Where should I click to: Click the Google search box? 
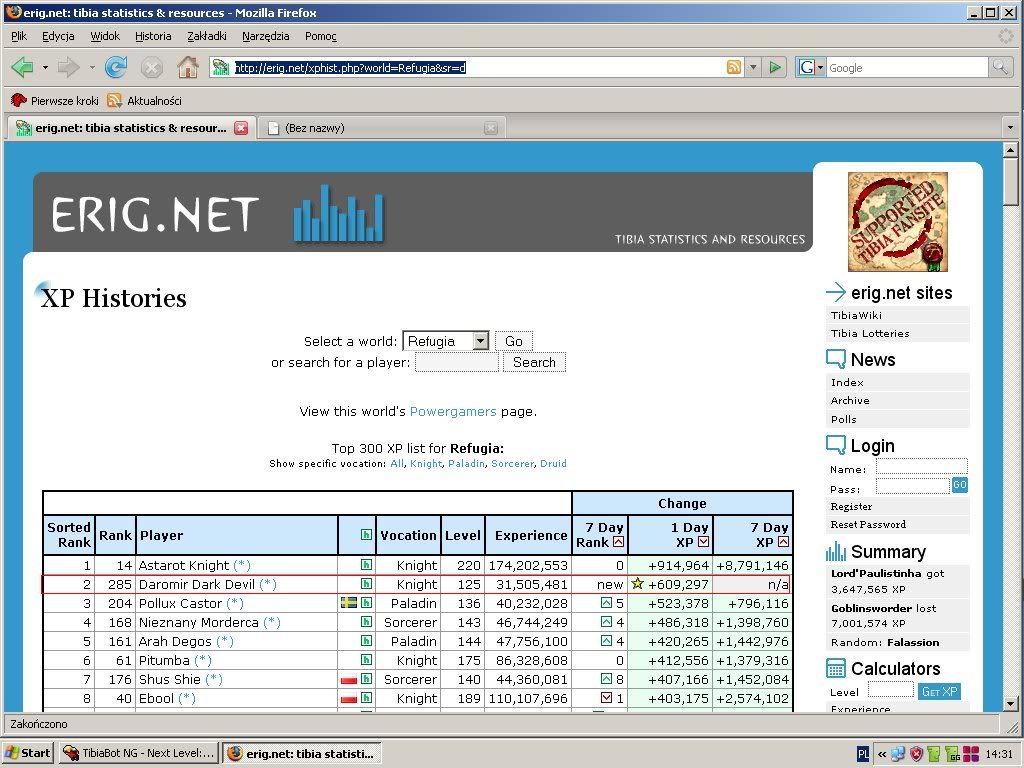906,67
